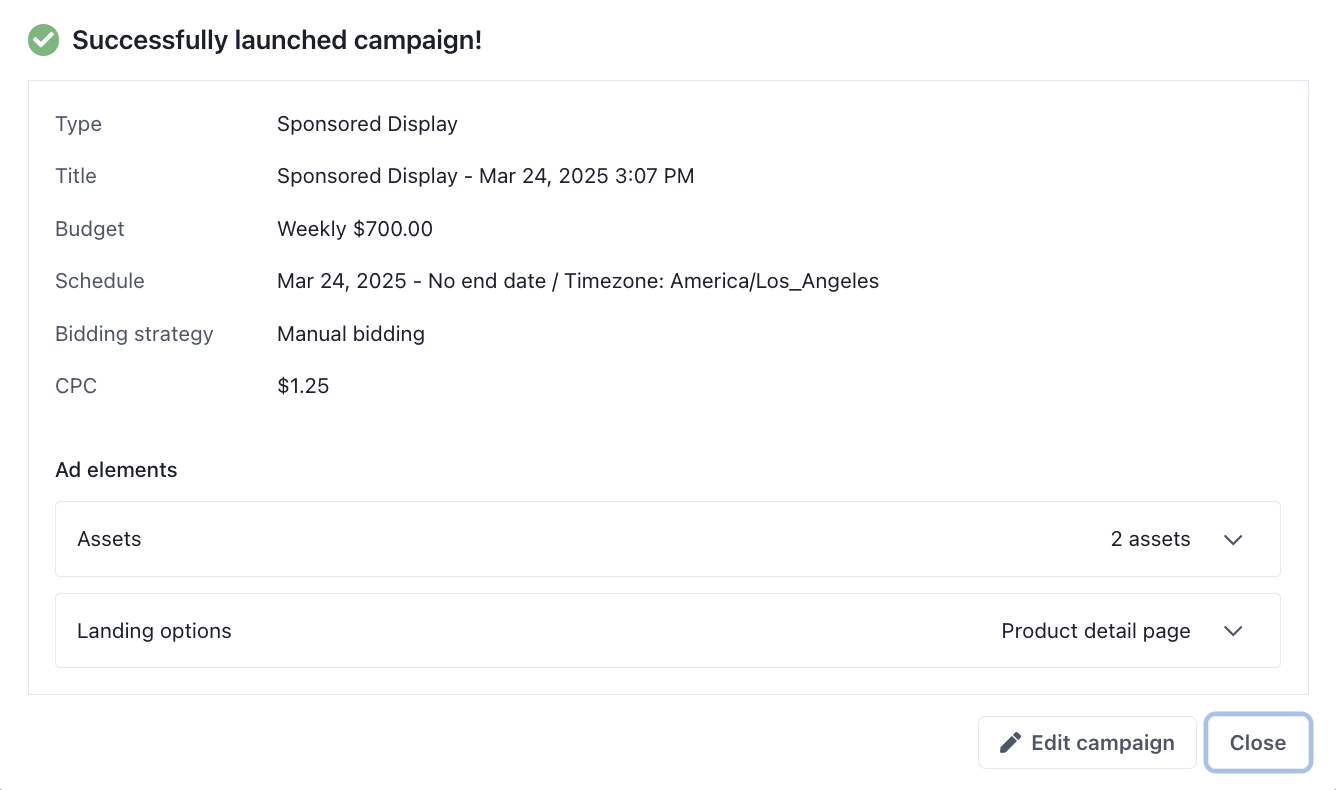Expand the Landing options chevron

point(1233,631)
